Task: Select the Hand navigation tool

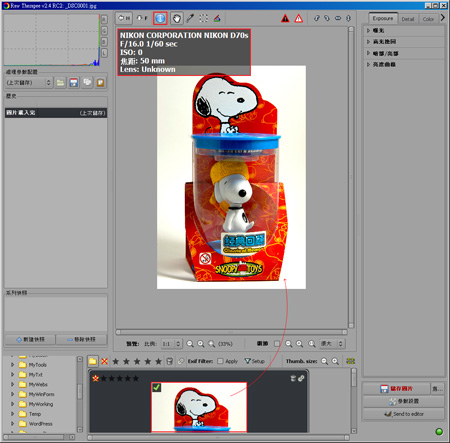Action: [x=176, y=18]
